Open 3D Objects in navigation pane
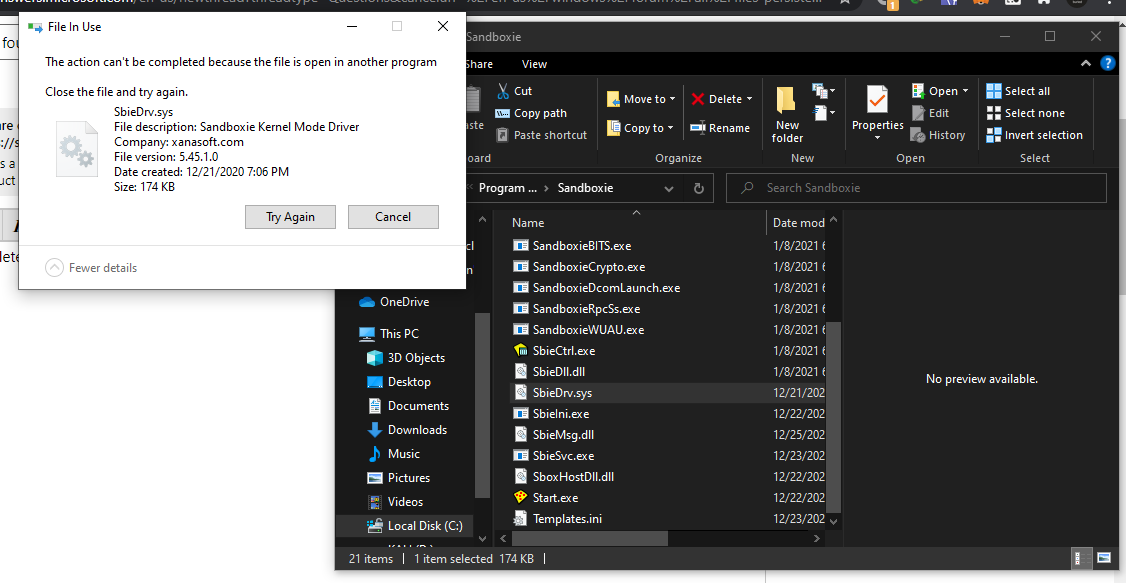This screenshot has height=583, width=1126. click(406, 358)
